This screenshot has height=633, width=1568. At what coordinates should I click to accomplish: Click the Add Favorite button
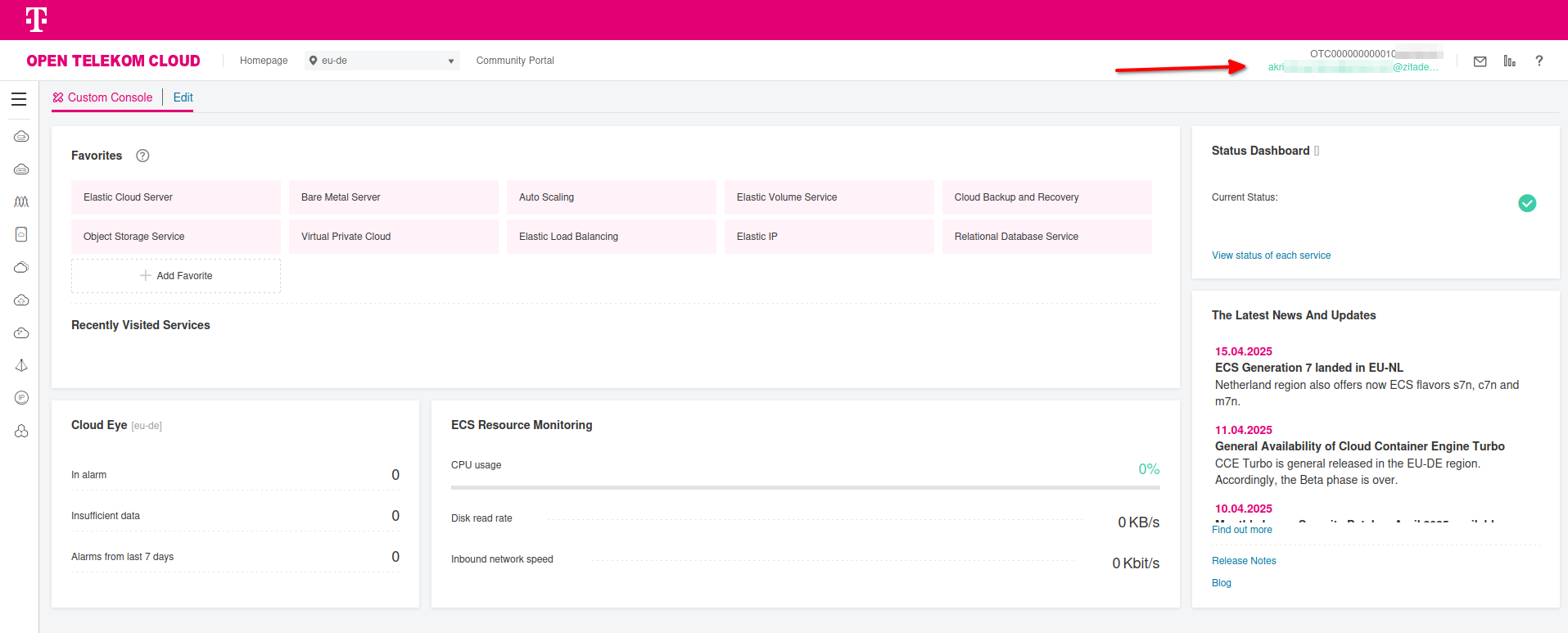pos(176,276)
